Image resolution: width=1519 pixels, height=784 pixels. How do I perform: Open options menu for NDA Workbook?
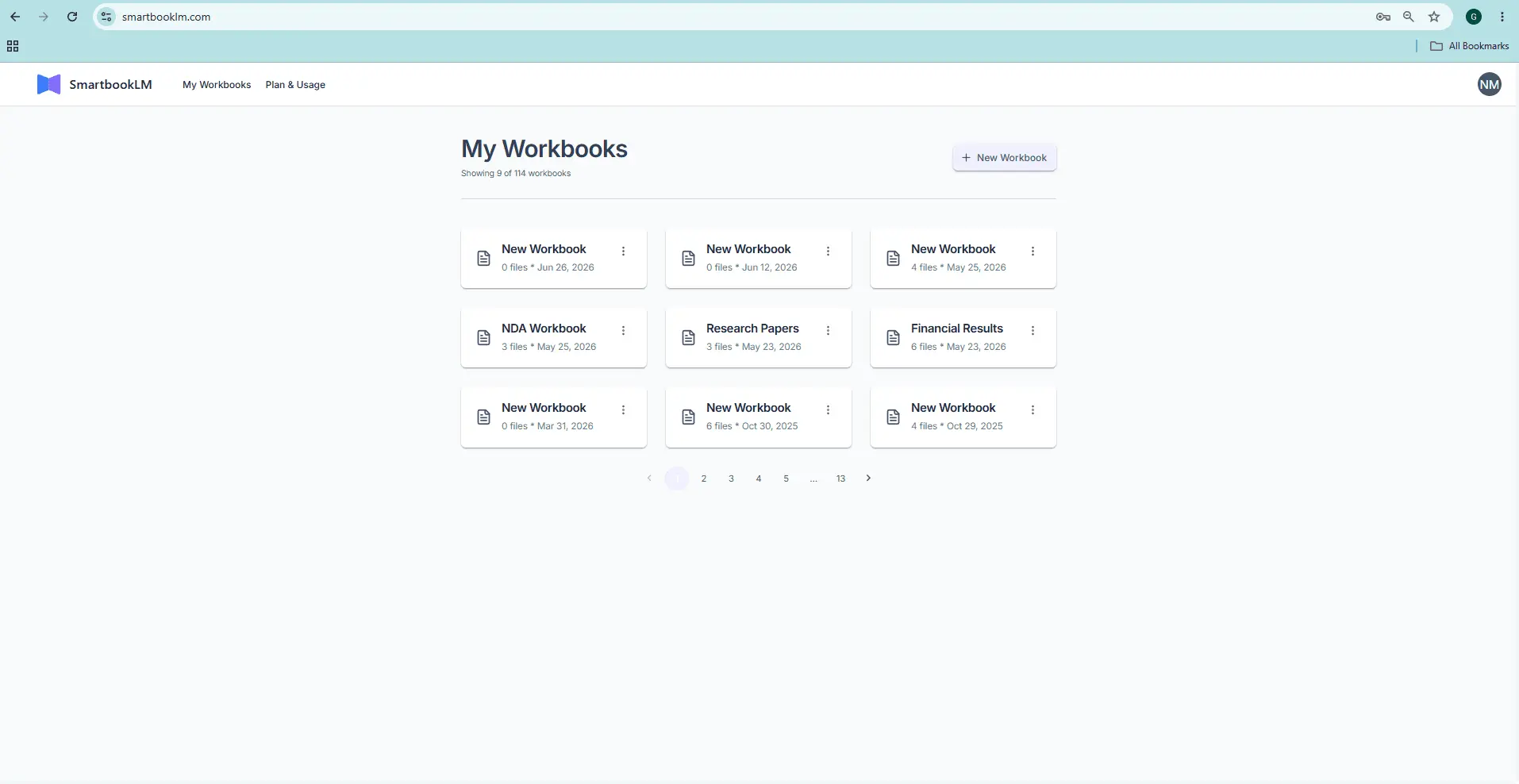[624, 330]
